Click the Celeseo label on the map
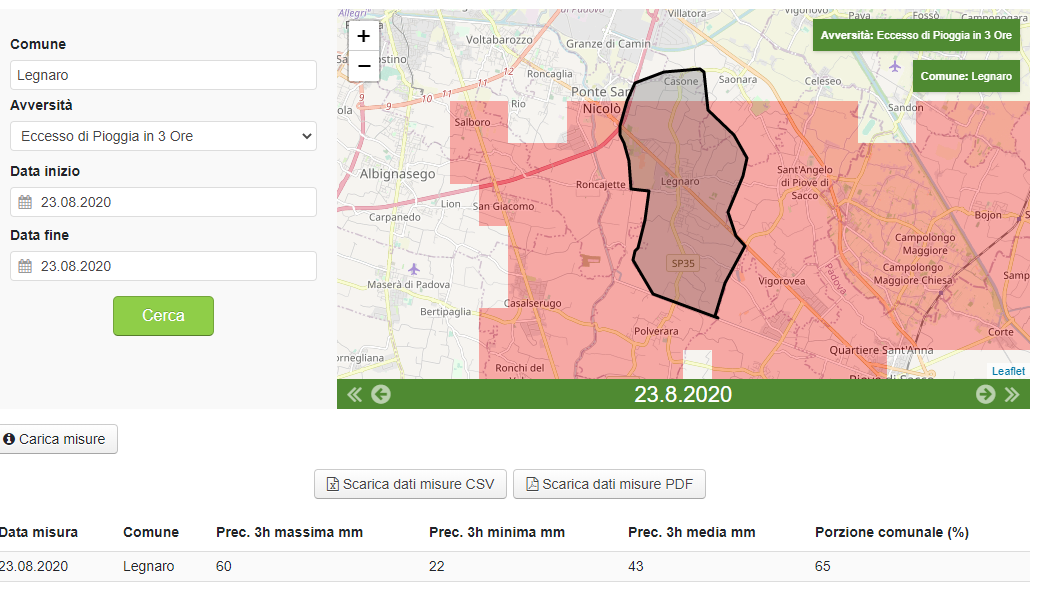 823,81
